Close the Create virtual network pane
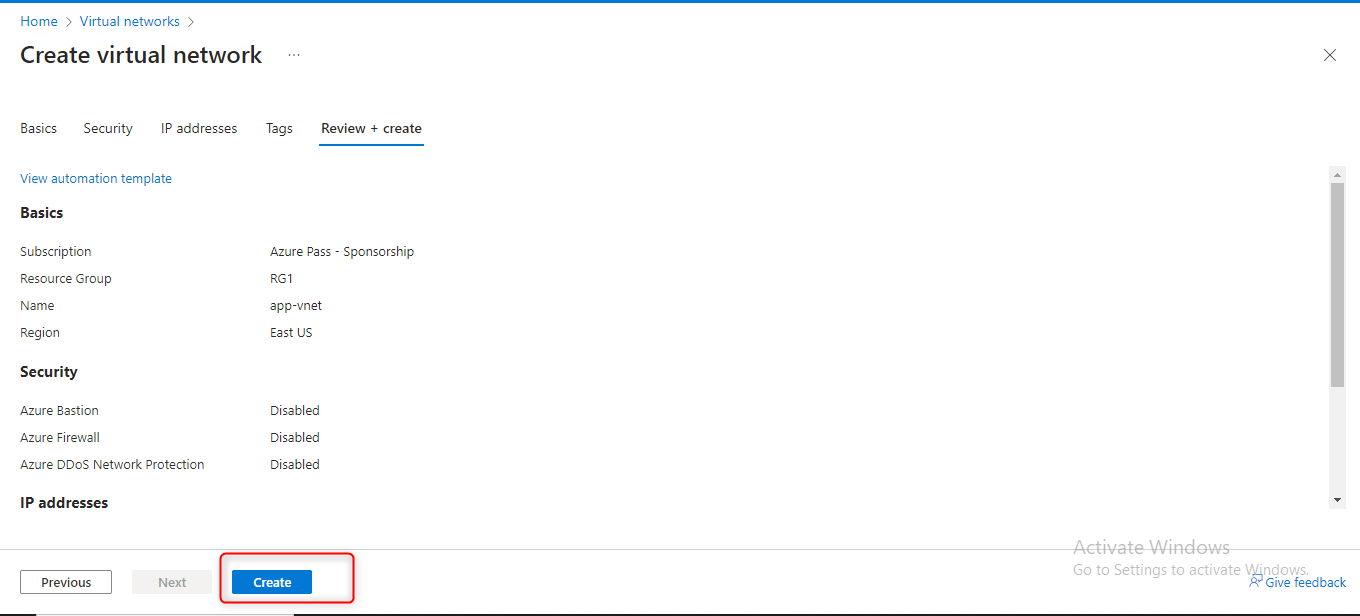1360x616 pixels. [1330, 55]
